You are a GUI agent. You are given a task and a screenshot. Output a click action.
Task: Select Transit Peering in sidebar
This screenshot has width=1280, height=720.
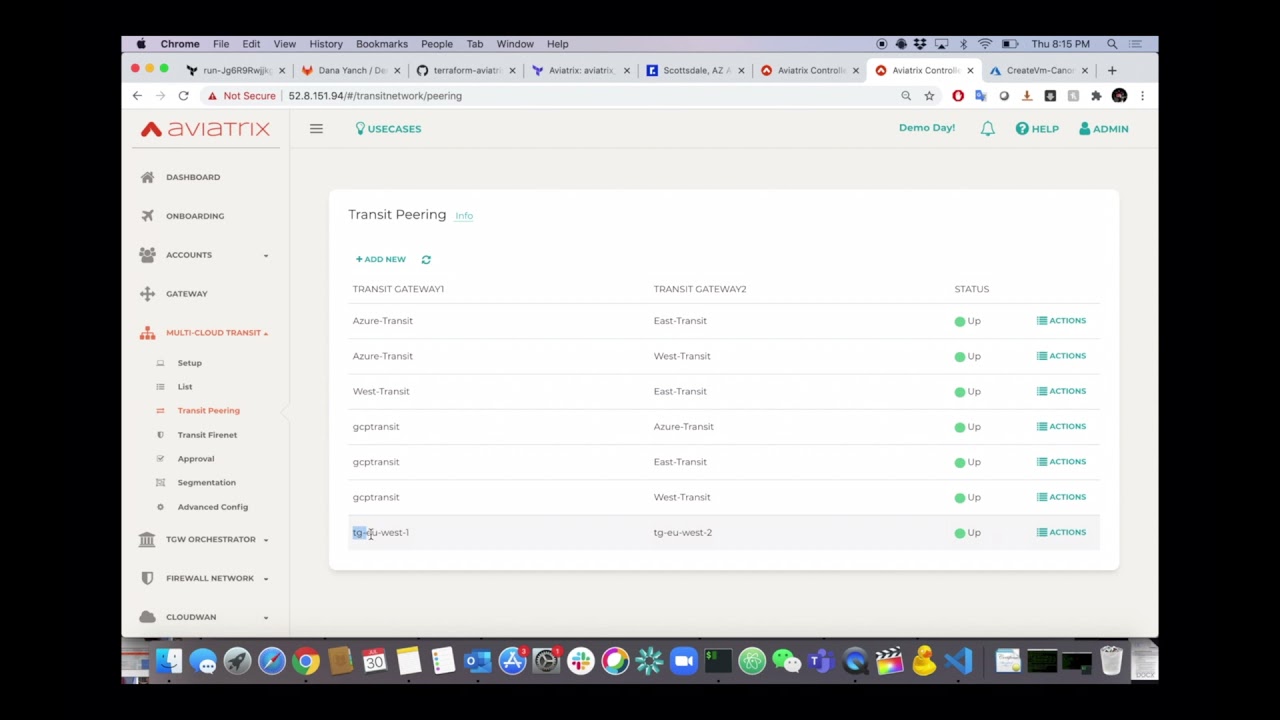point(208,411)
